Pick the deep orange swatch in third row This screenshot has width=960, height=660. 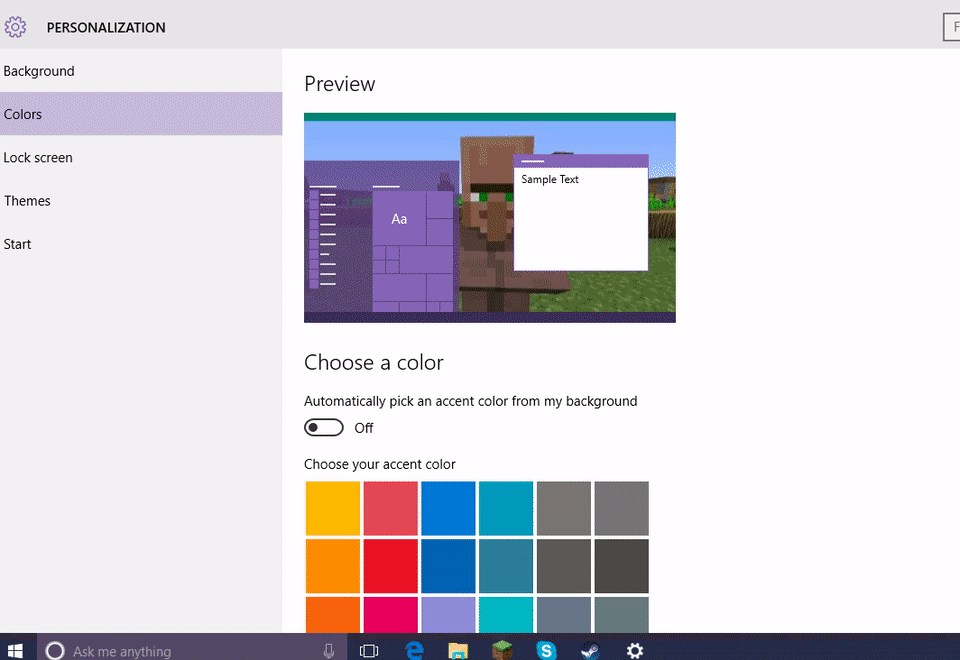pyautogui.click(x=332, y=615)
